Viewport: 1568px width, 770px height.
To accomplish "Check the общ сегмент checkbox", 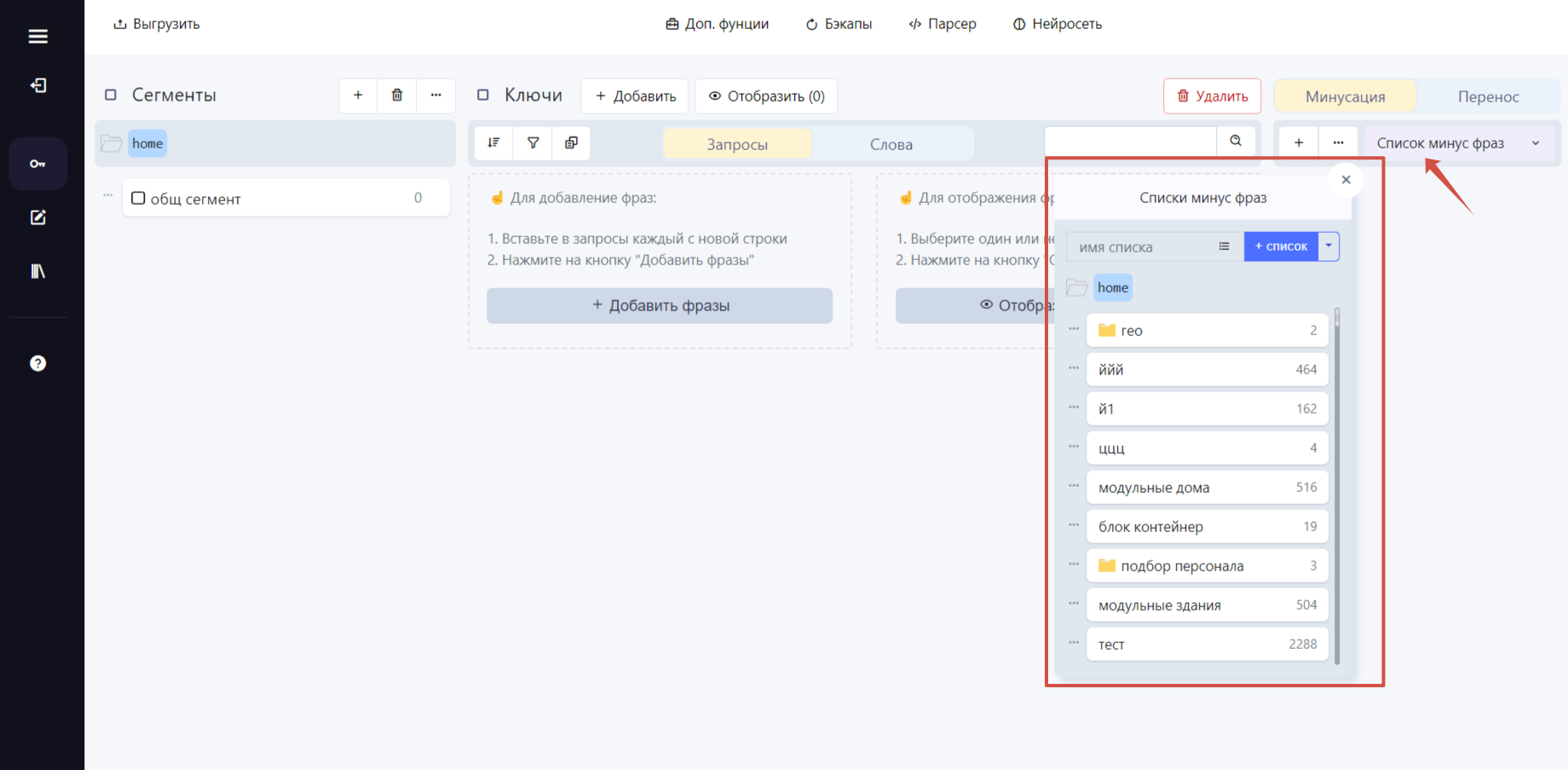I will click(138, 198).
